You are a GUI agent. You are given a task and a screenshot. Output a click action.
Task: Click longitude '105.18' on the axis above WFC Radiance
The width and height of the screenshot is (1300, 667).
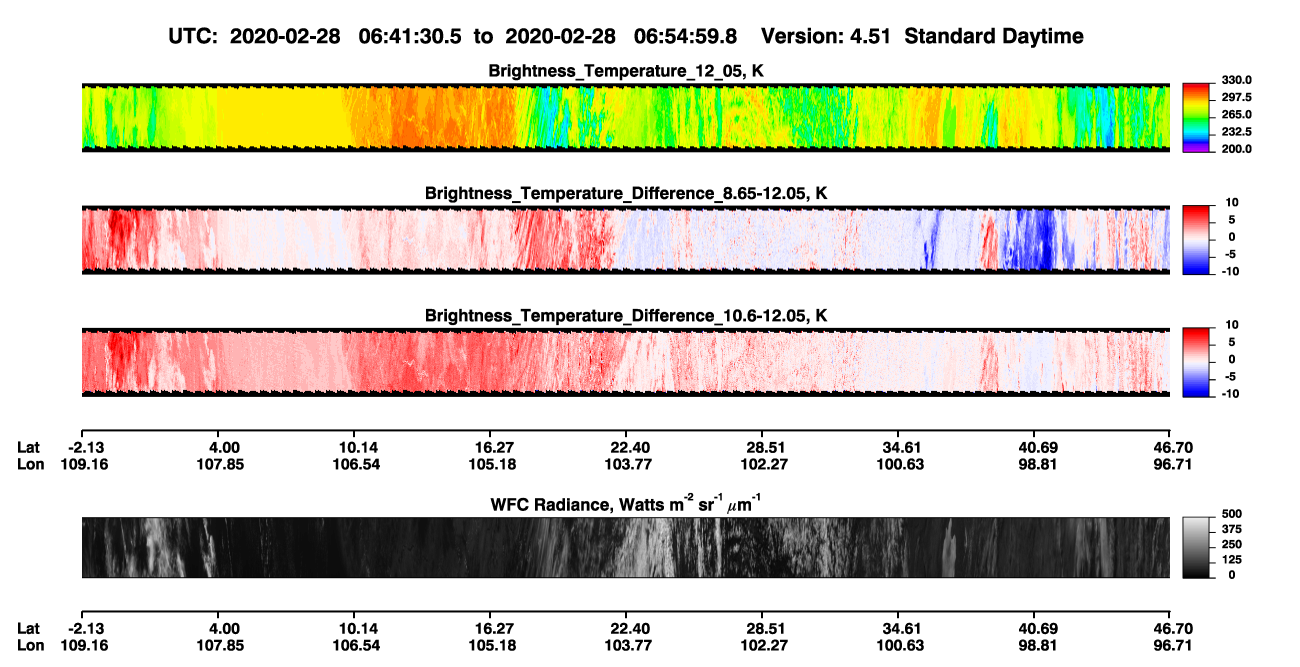[492, 464]
